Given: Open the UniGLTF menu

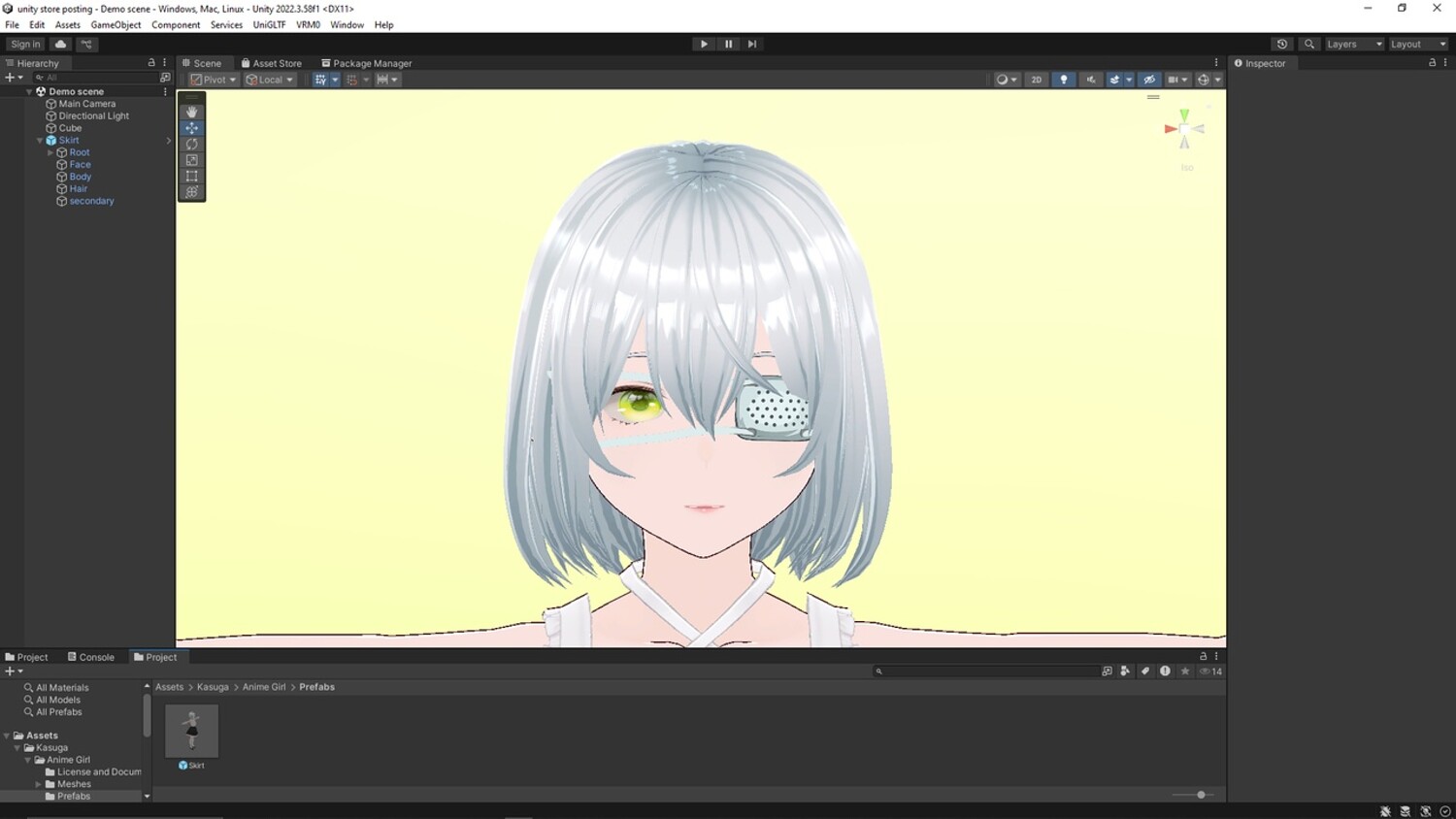Looking at the screenshot, I should tap(269, 25).
